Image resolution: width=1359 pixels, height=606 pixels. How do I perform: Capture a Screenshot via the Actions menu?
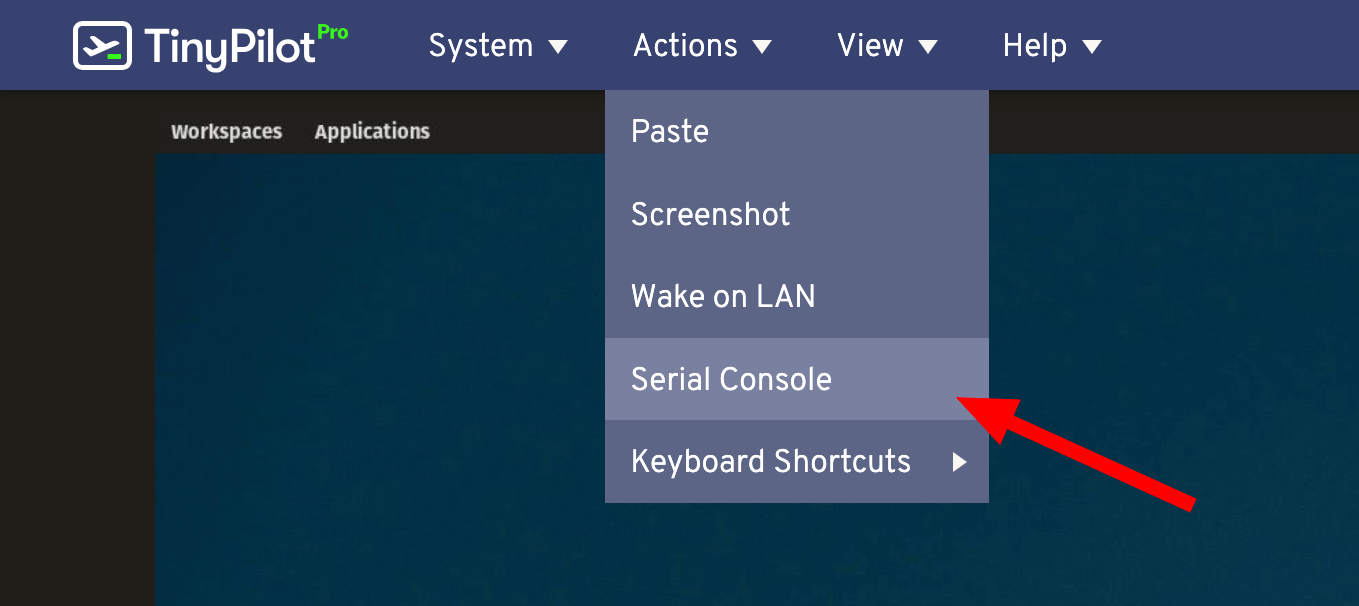point(710,213)
